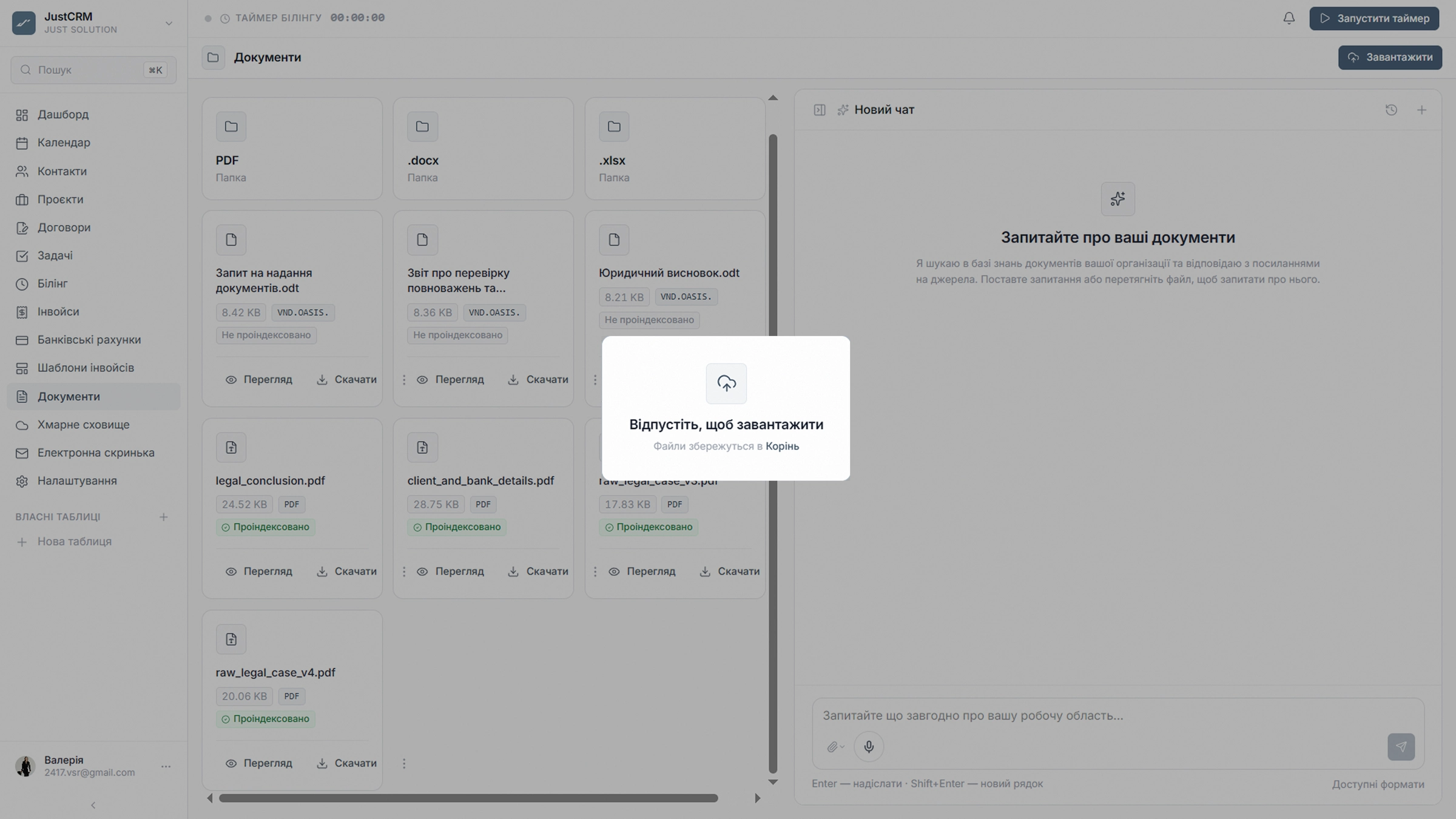This screenshot has width=1456, height=819.
Task: Navigate to Проєкти
Action: [x=93, y=199]
